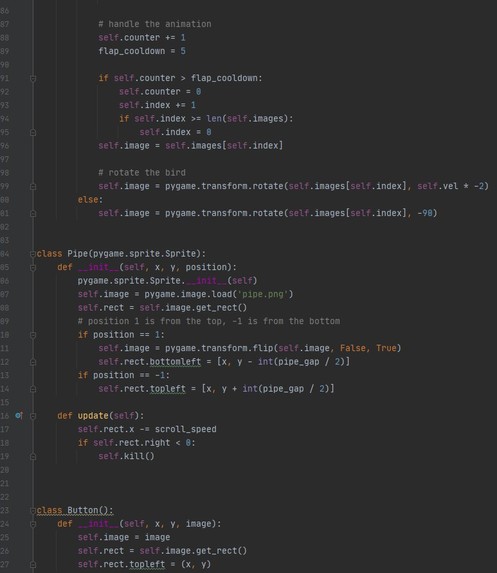Collapse the 'if position == 1:' block
The width and height of the screenshot is (497, 573).
[33, 335]
